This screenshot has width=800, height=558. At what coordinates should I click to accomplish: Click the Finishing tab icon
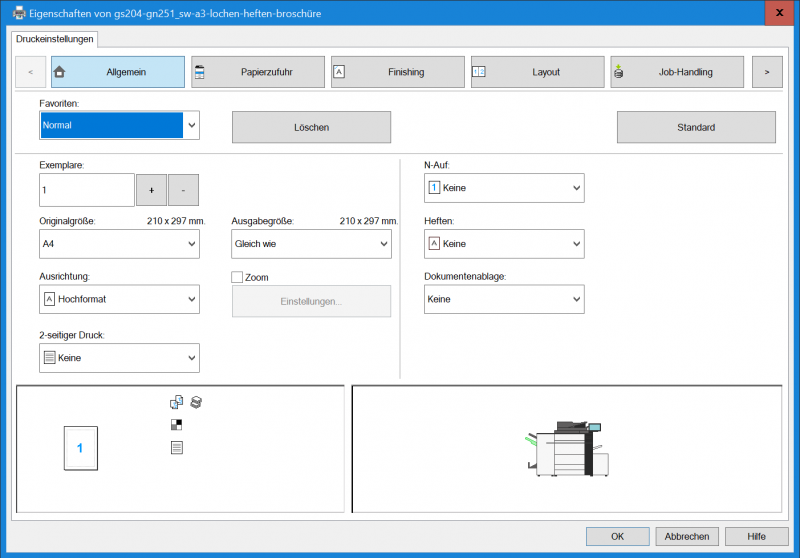339,72
